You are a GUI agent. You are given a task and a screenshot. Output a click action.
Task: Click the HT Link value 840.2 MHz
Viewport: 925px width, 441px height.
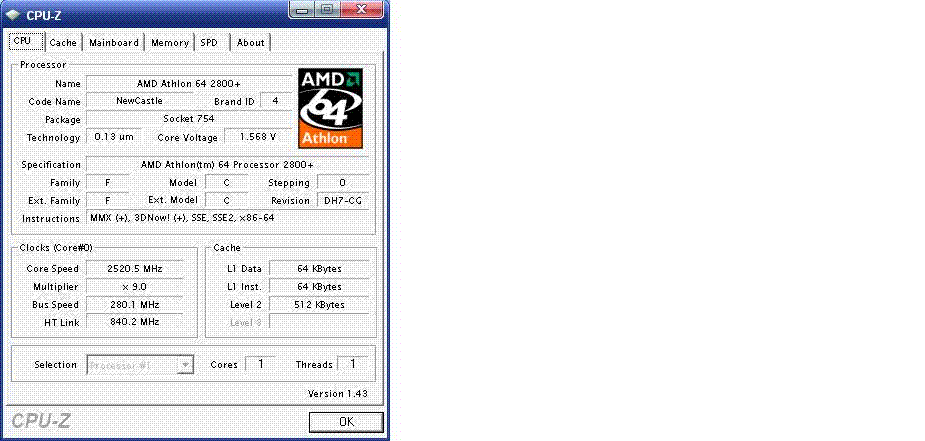pos(135,322)
